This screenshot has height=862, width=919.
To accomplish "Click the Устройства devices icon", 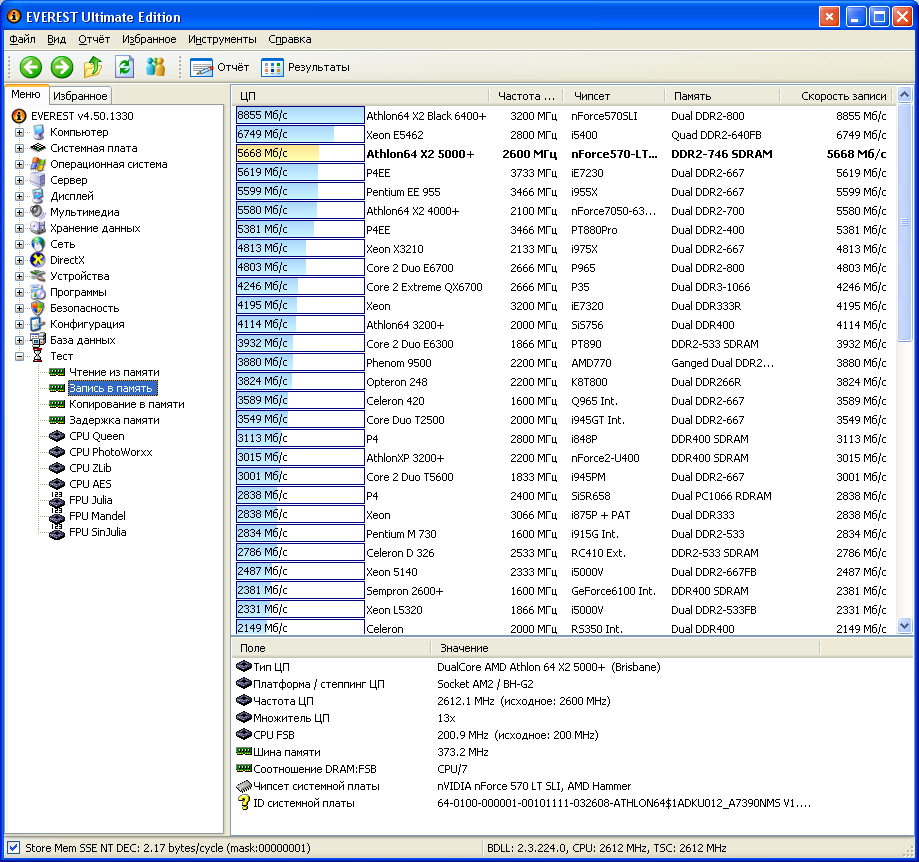I will pyautogui.click(x=38, y=275).
